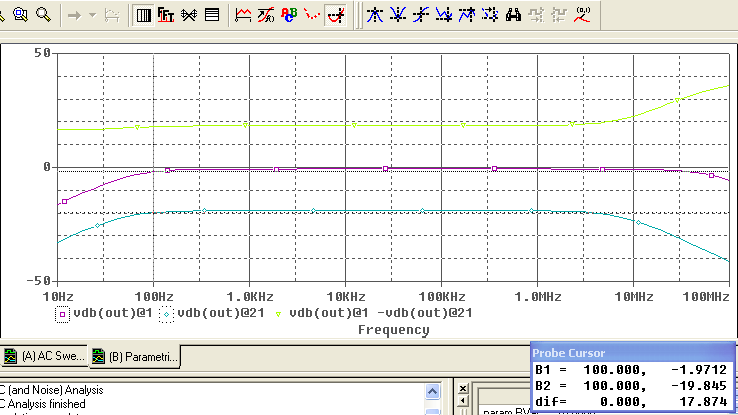Toggle the FFT Fourier transform button

click(x=166, y=15)
